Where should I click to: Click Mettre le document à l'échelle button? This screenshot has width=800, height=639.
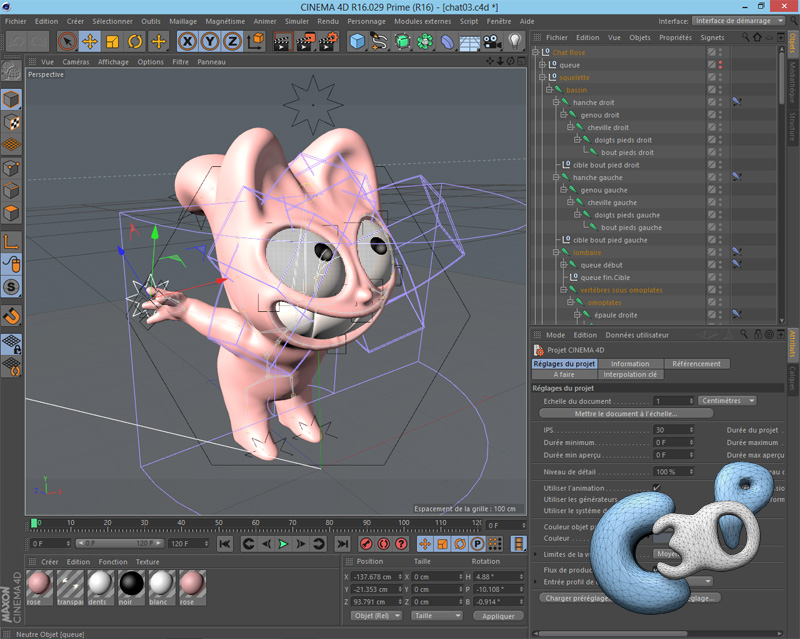pos(626,413)
